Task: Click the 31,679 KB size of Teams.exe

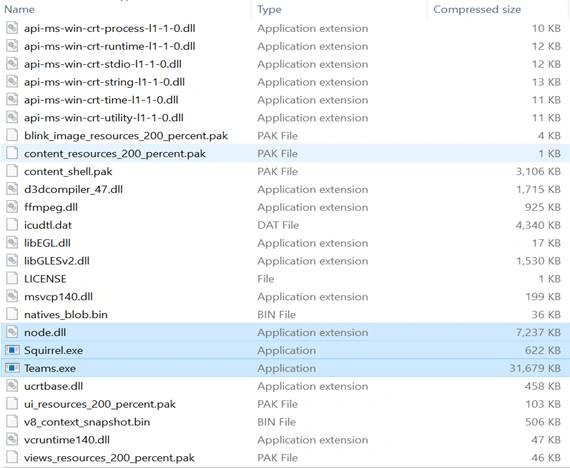Action: coord(535,368)
